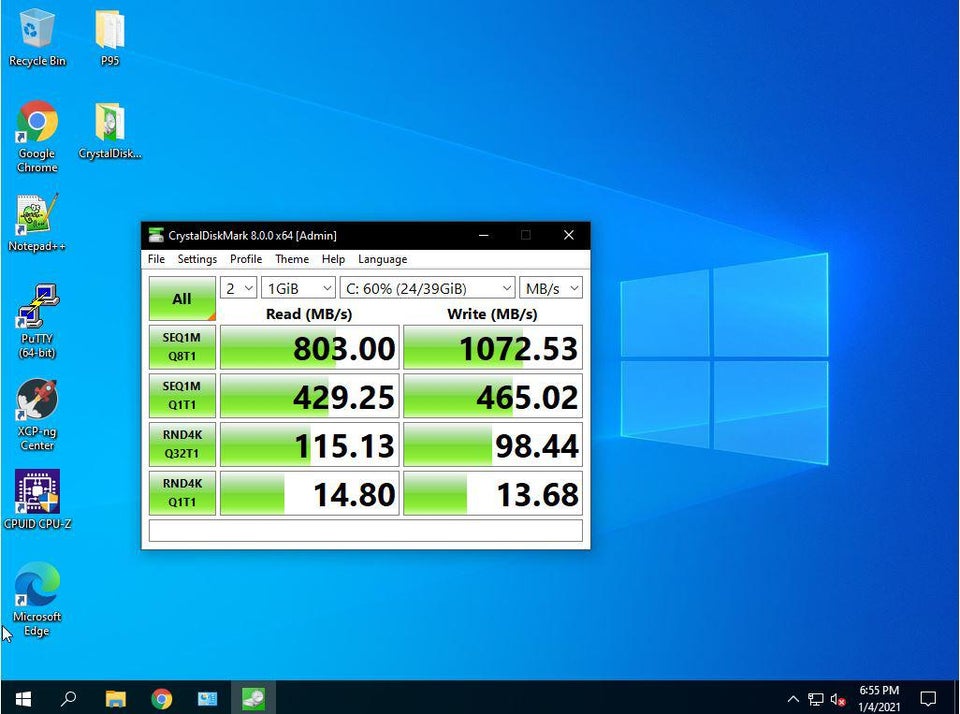Click the 115.13 read result
This screenshot has height=714, width=960.
coord(309,445)
